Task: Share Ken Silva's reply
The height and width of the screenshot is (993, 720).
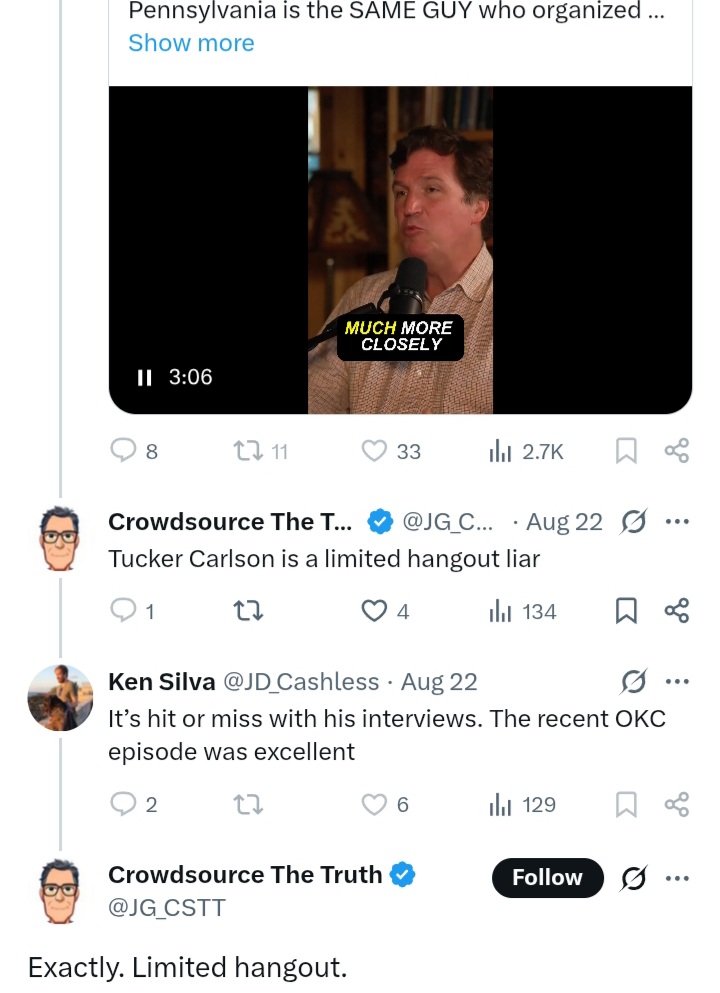Action: [x=677, y=804]
